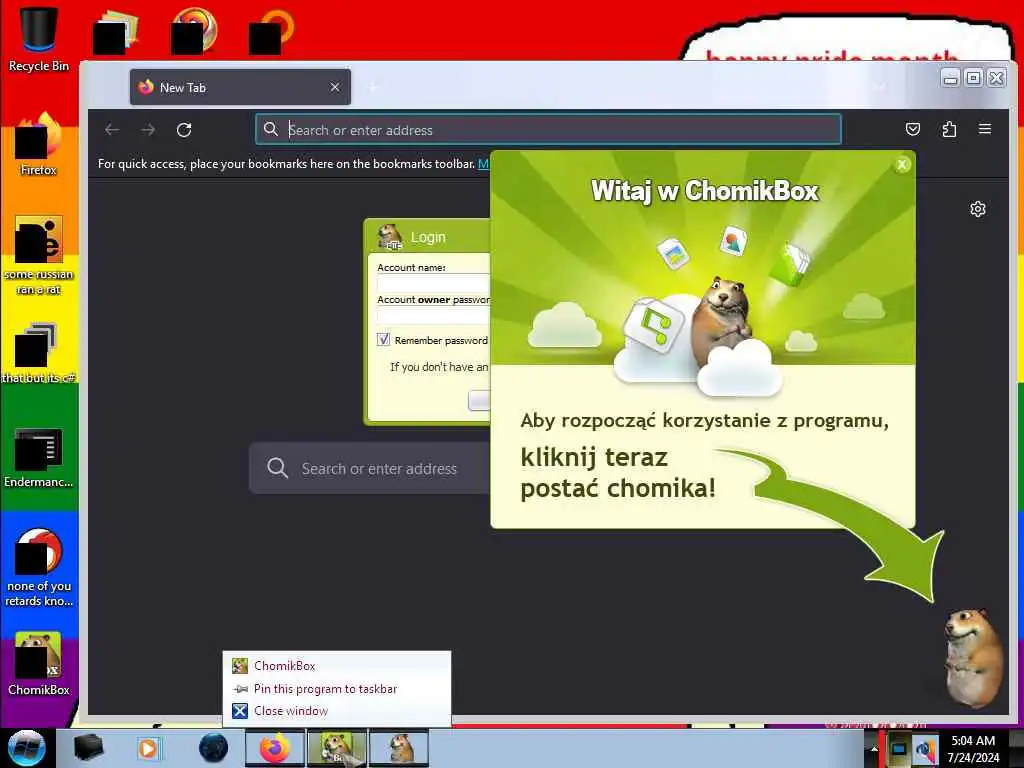Screen dimensions: 1024x768
Task: Open the Firefox extensions puzzle icon
Action: 949,129
